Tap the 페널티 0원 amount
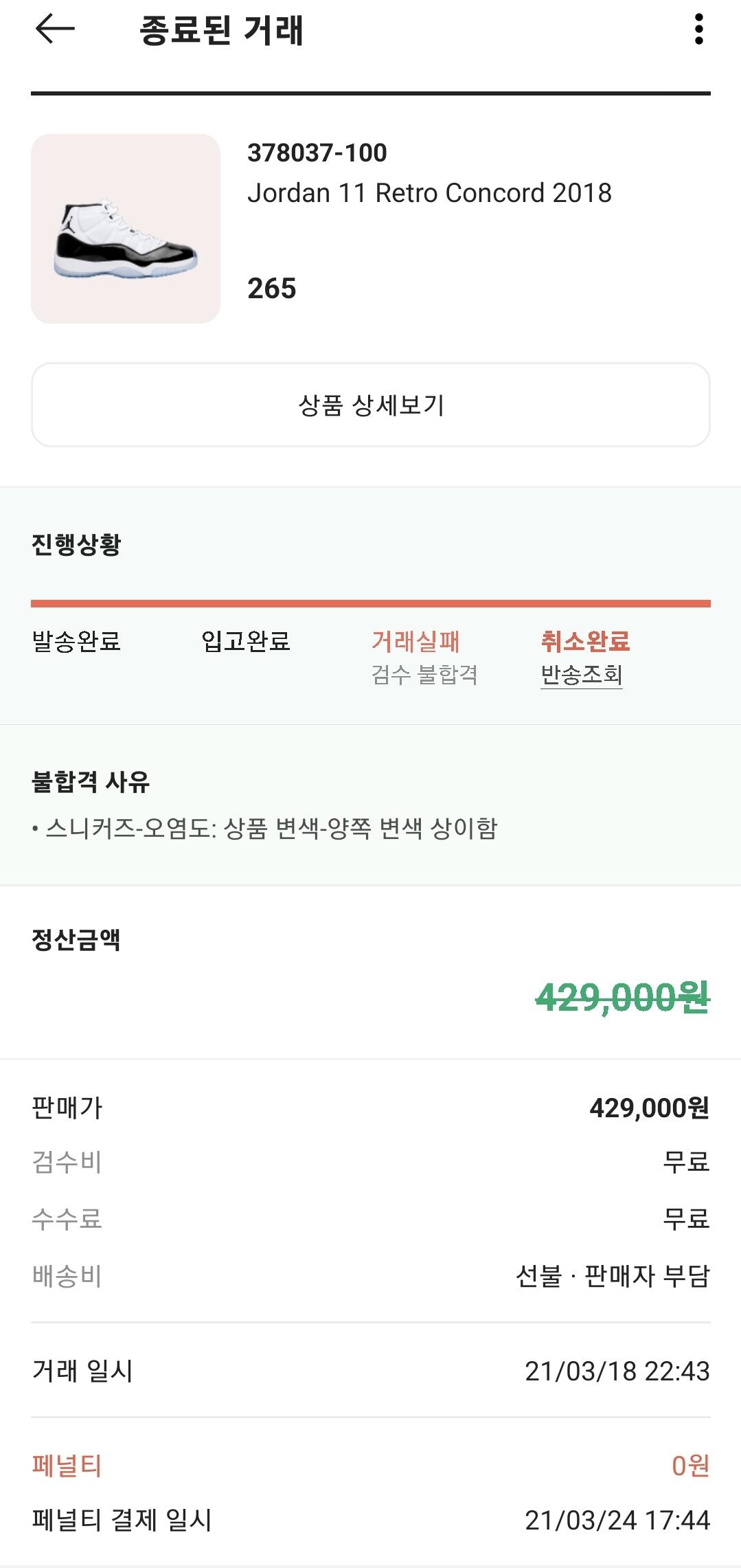Screen dimensions: 741x1568 point(689,1466)
